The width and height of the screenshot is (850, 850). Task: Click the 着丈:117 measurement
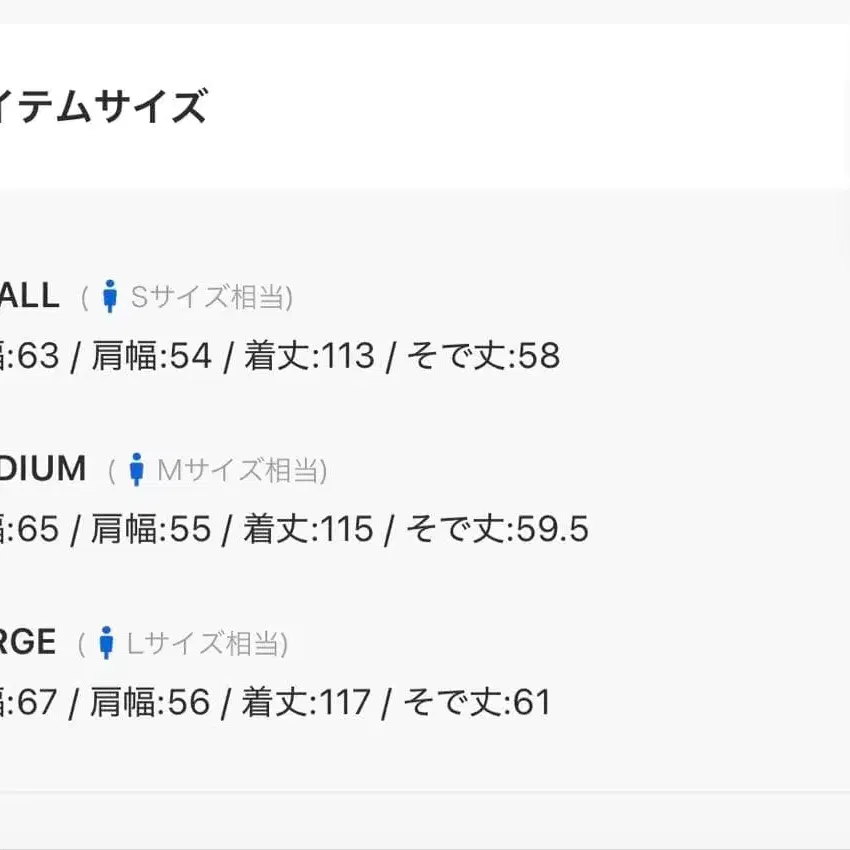click(306, 702)
